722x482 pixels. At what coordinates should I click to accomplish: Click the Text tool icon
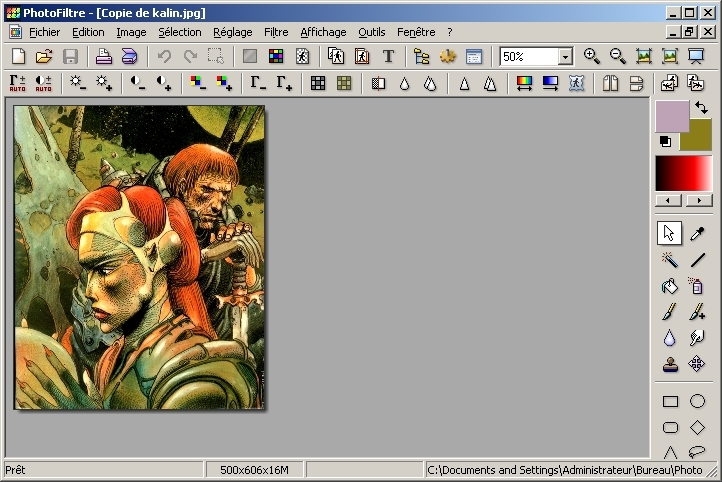pyautogui.click(x=388, y=57)
